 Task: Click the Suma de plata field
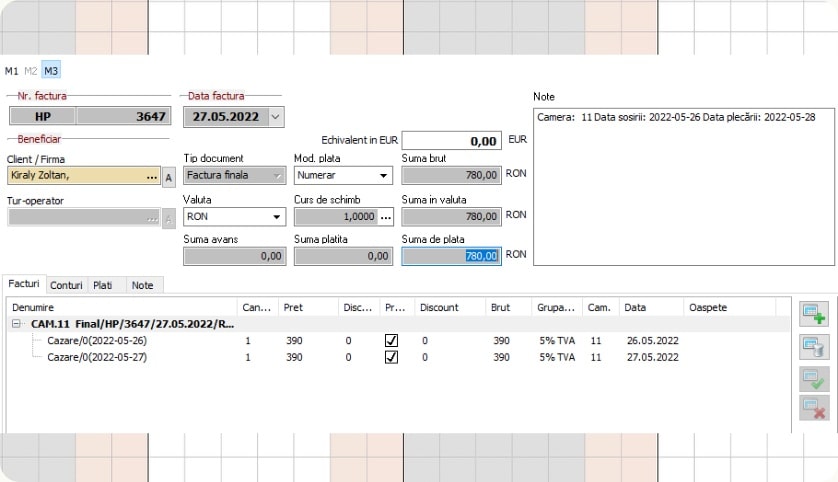coord(450,256)
